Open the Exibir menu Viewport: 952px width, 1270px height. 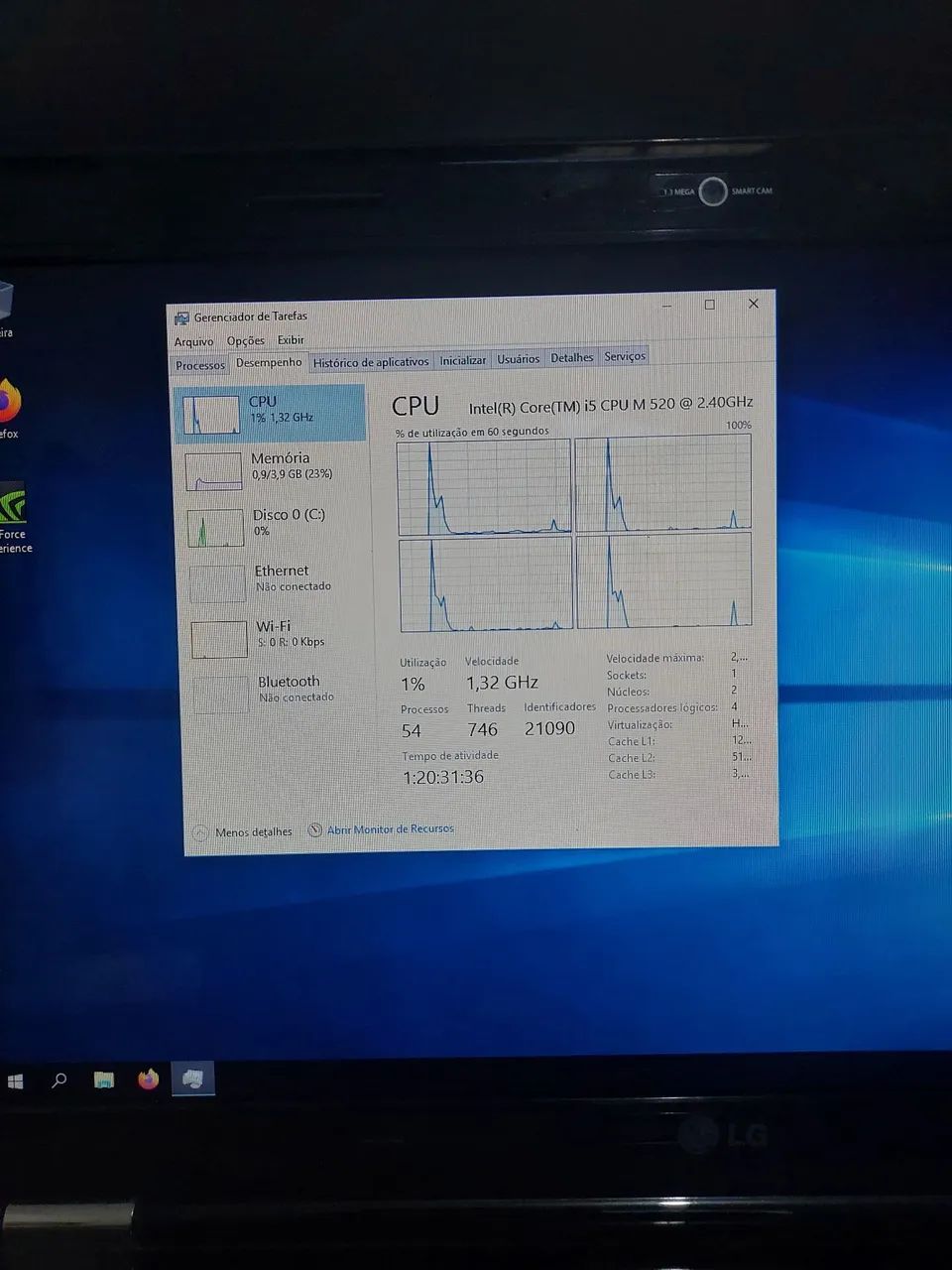click(290, 340)
